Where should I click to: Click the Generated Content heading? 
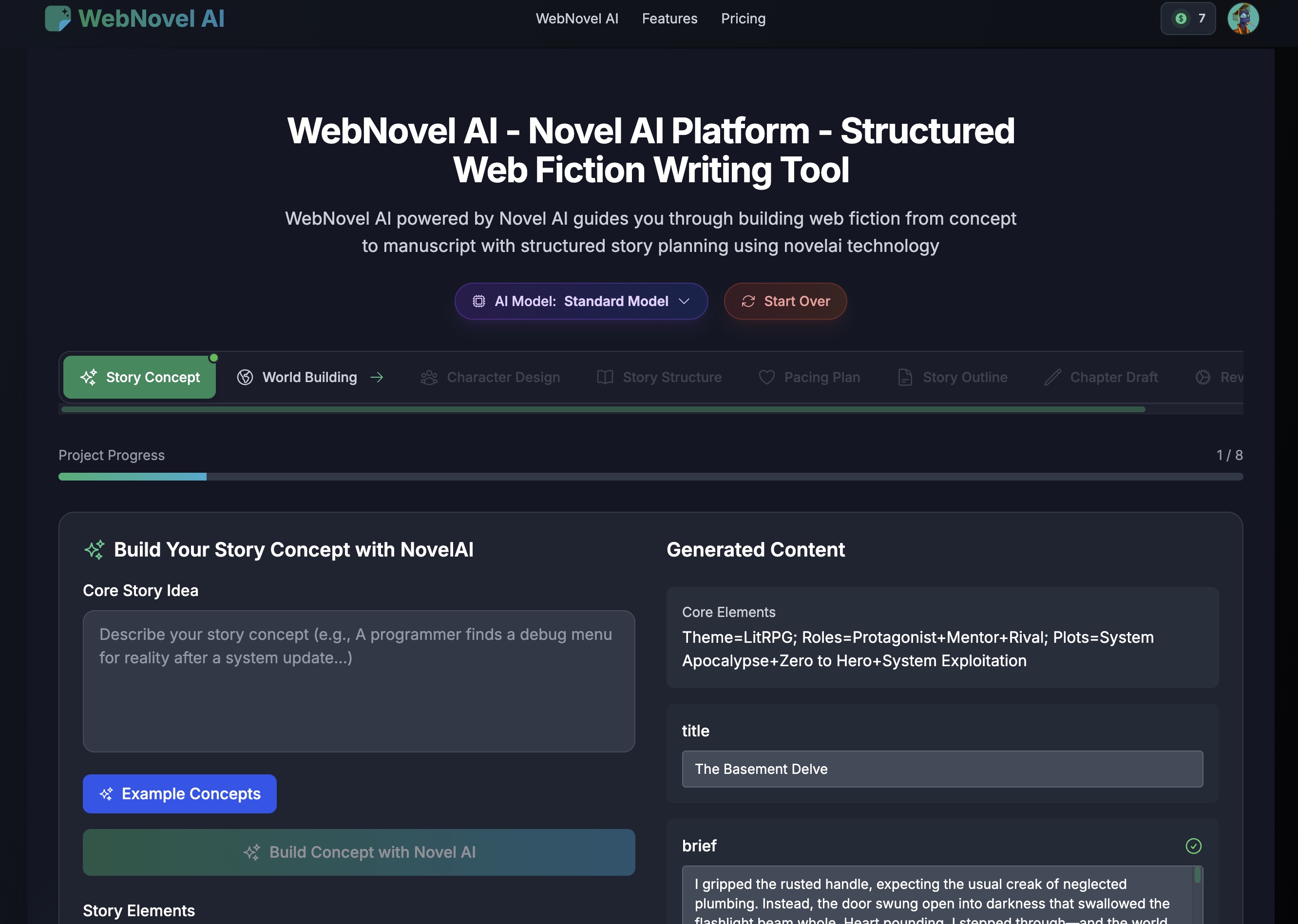pos(755,550)
